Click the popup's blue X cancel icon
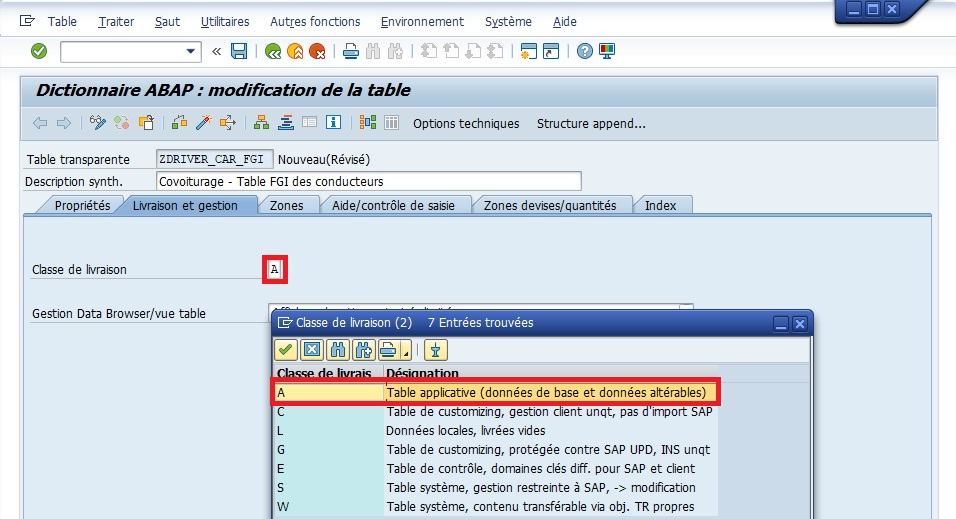The width and height of the screenshot is (956, 519). coord(311,349)
